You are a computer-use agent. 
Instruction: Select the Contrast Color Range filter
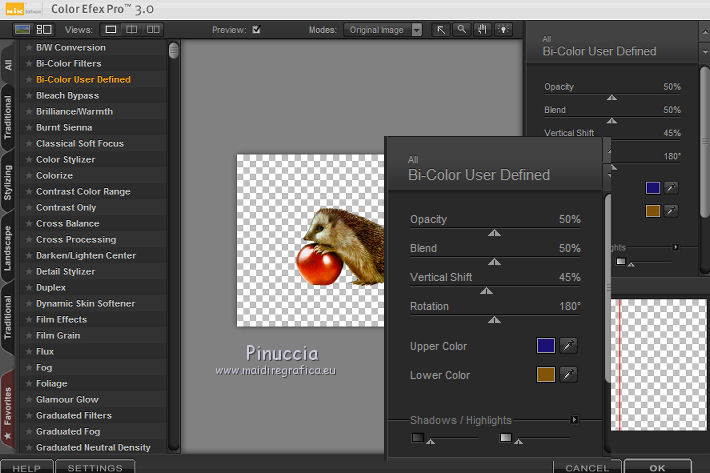pos(83,191)
